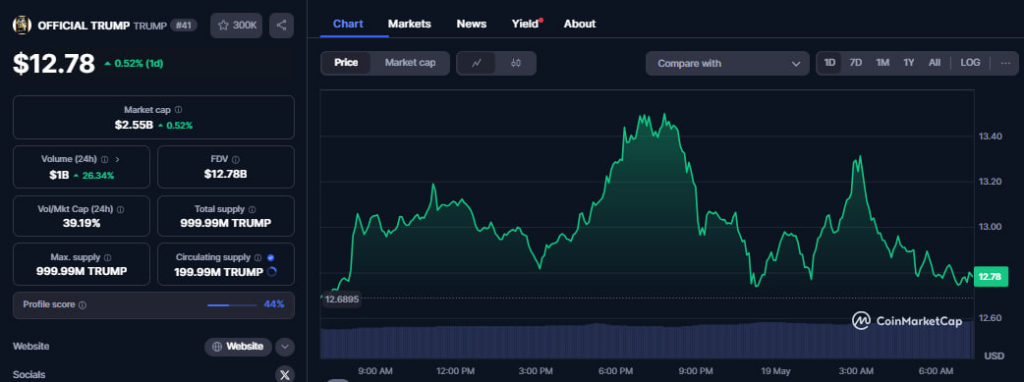Switch to candlestick chart icon
The width and height of the screenshot is (1024, 382).
click(x=516, y=63)
